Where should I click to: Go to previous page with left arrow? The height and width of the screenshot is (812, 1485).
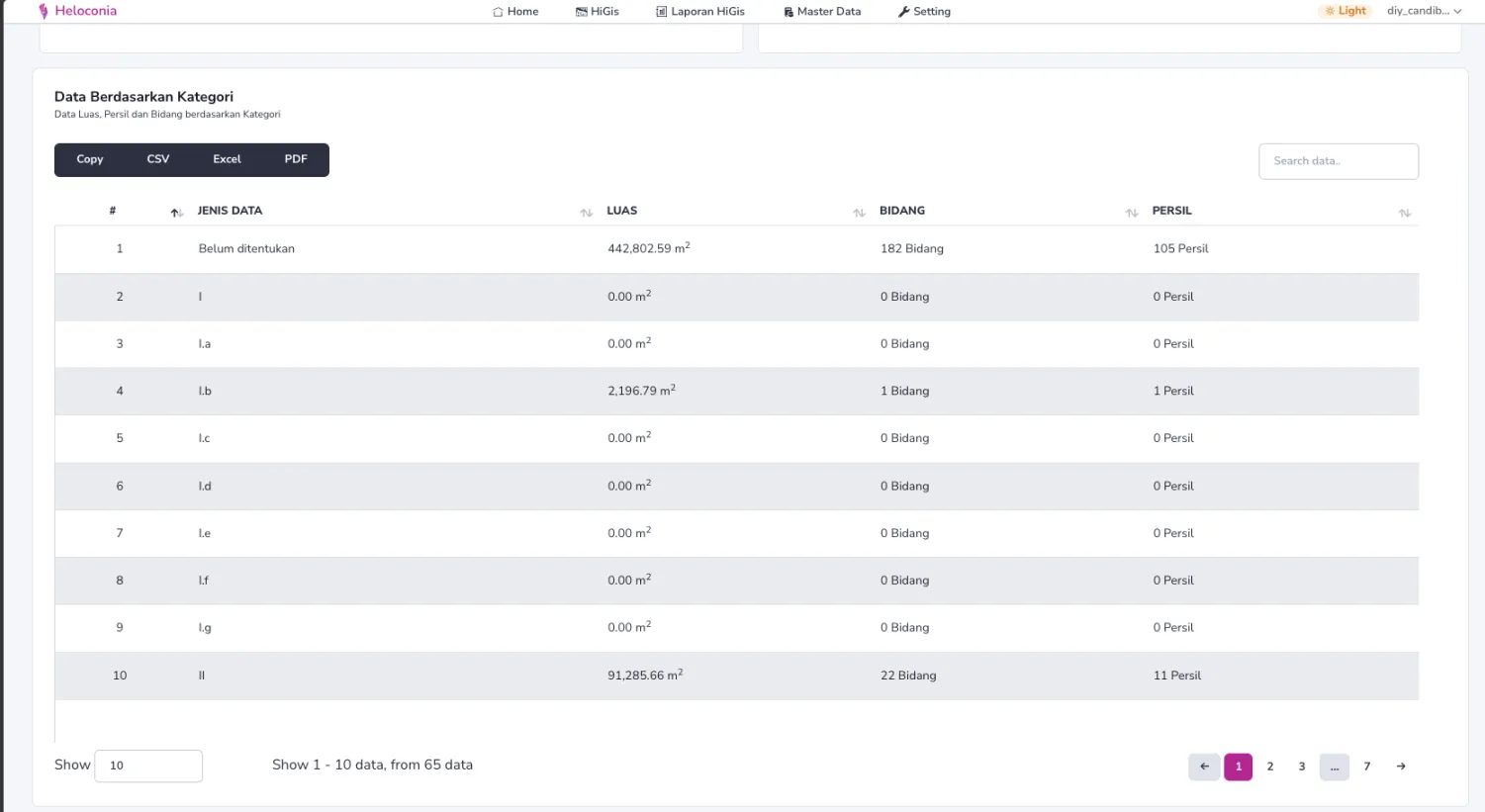pyautogui.click(x=1204, y=767)
